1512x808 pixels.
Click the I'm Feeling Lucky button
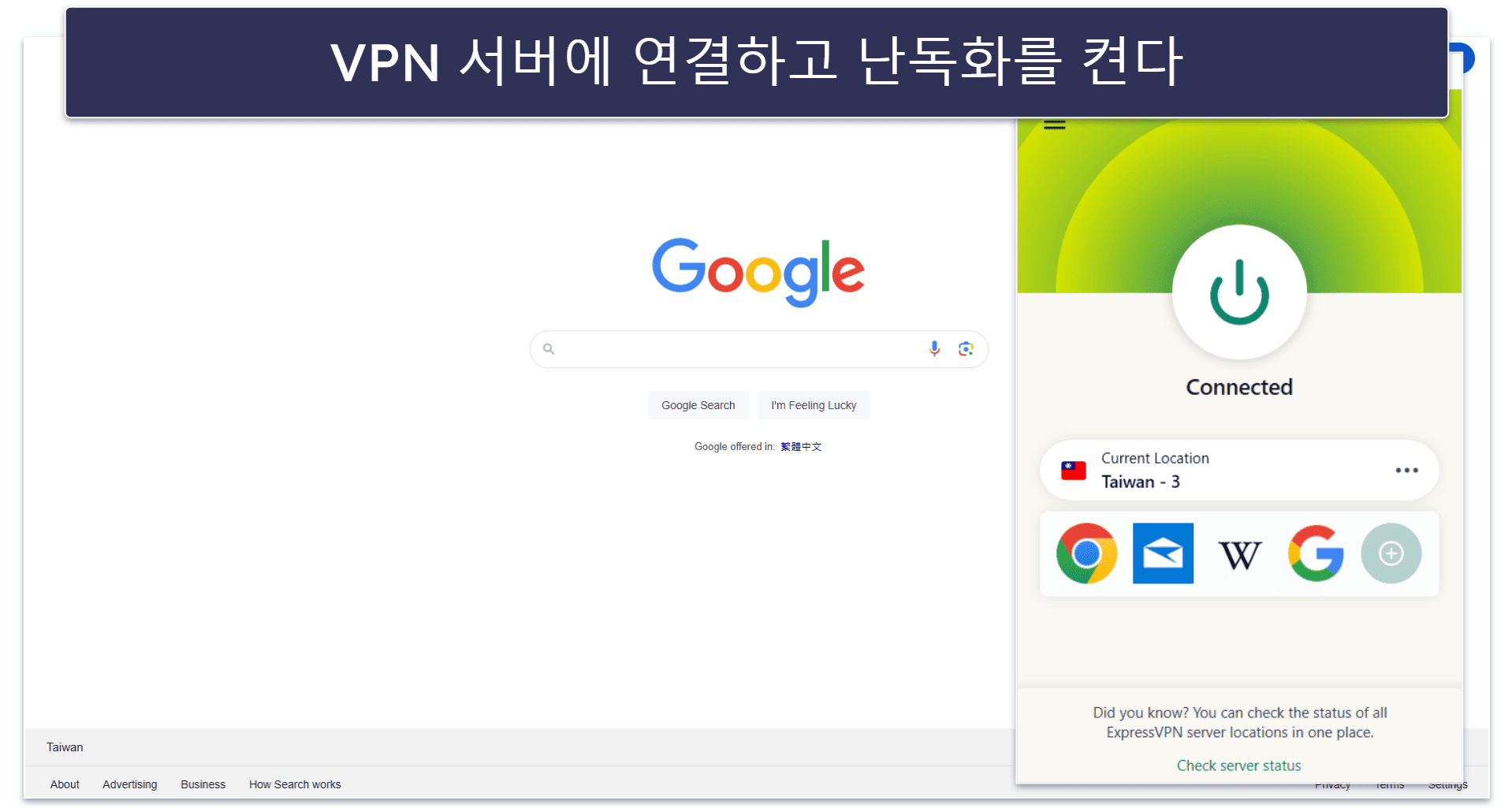point(814,405)
